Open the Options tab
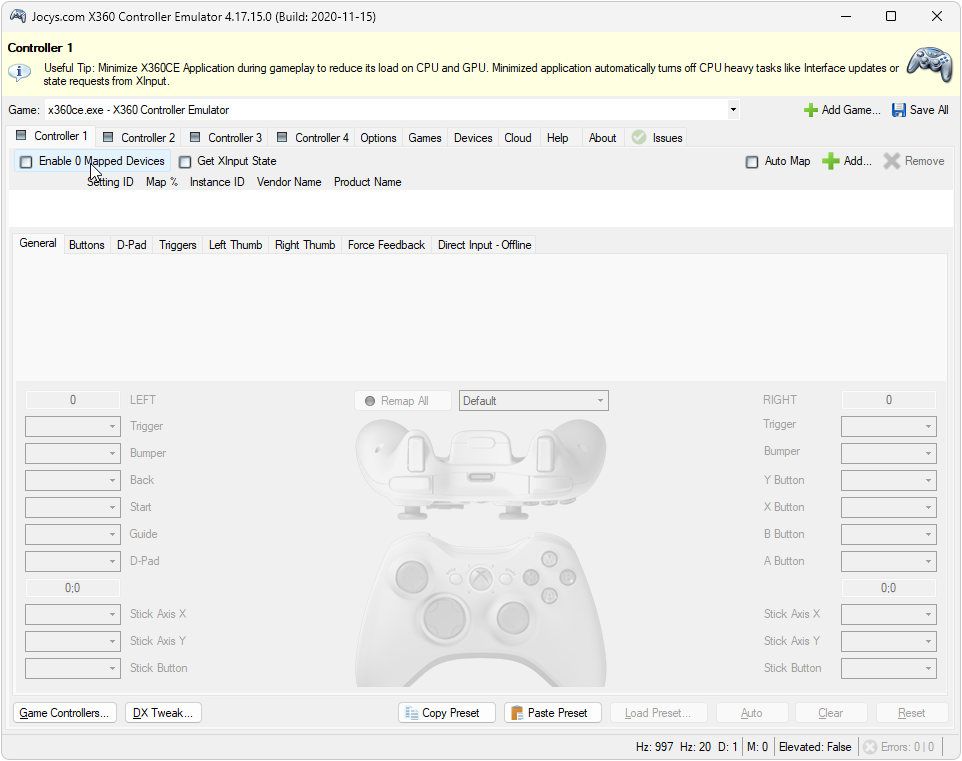 point(378,137)
